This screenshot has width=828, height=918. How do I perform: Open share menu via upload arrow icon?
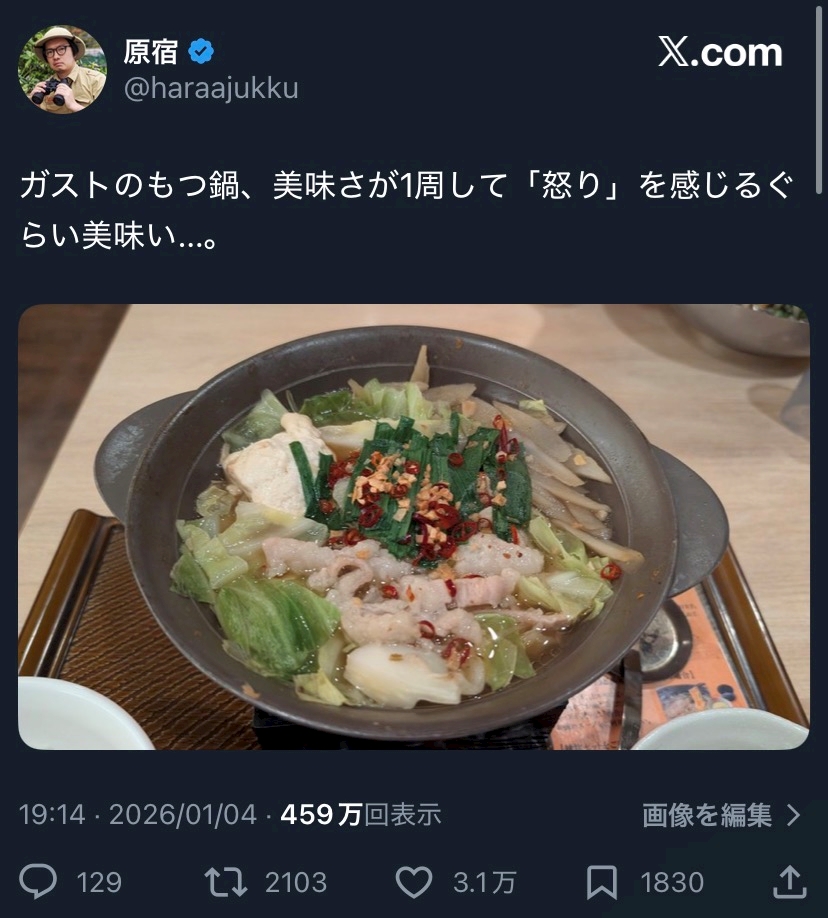(x=790, y=882)
